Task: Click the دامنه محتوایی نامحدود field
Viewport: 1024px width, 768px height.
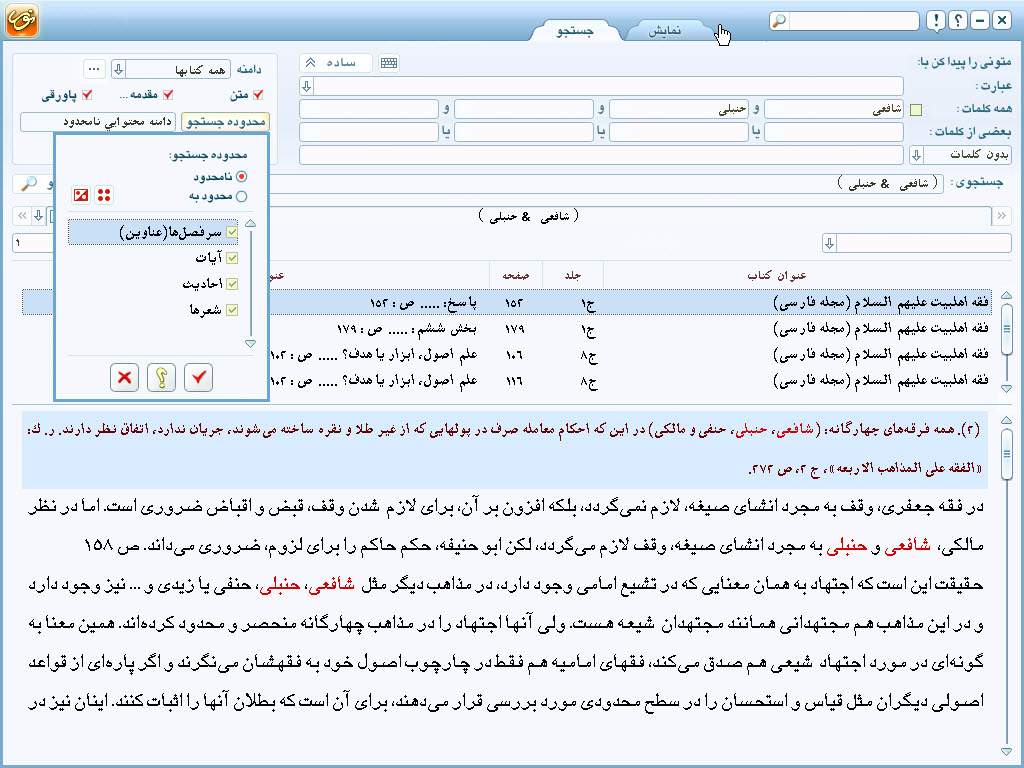Action: click(98, 121)
